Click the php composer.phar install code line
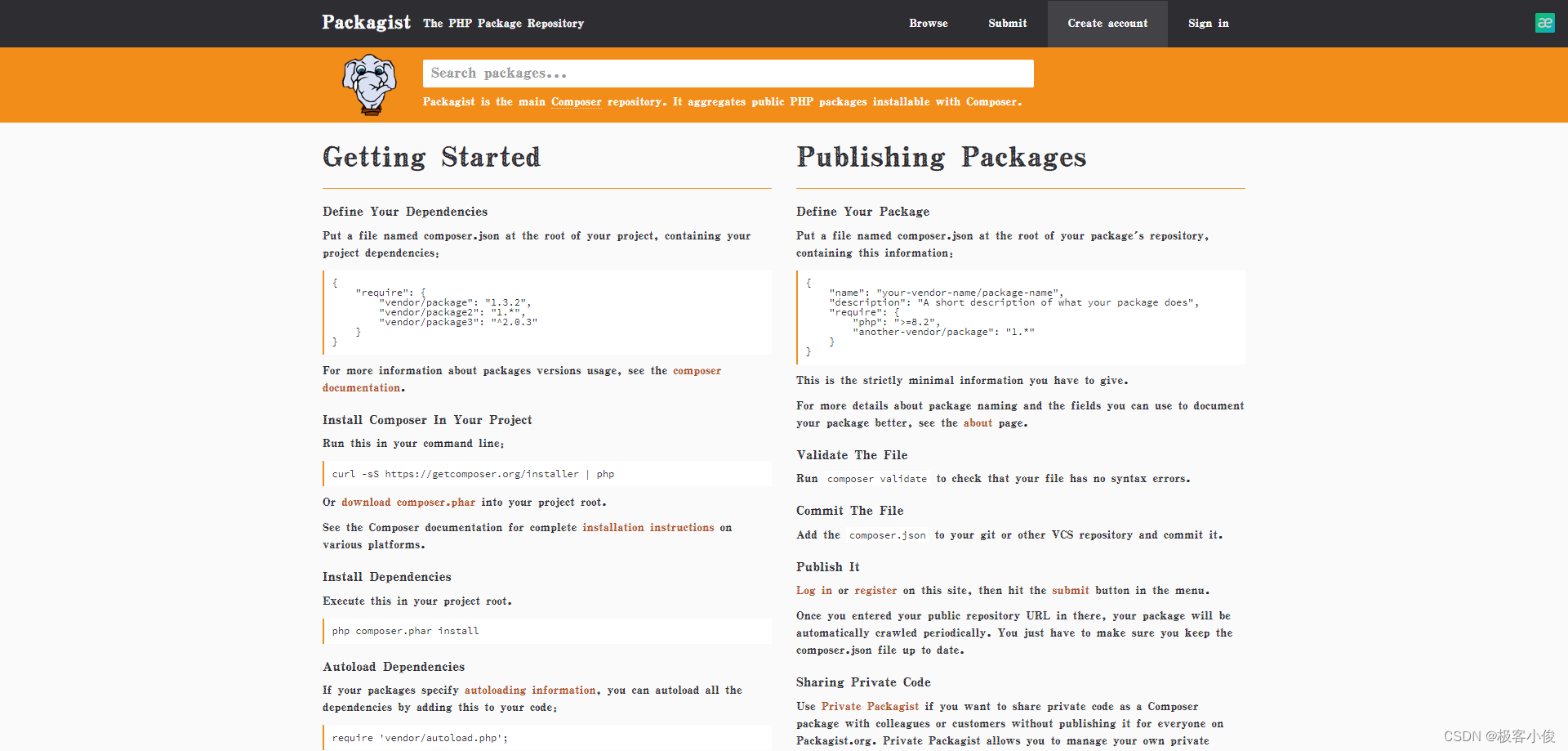 pyautogui.click(x=547, y=631)
